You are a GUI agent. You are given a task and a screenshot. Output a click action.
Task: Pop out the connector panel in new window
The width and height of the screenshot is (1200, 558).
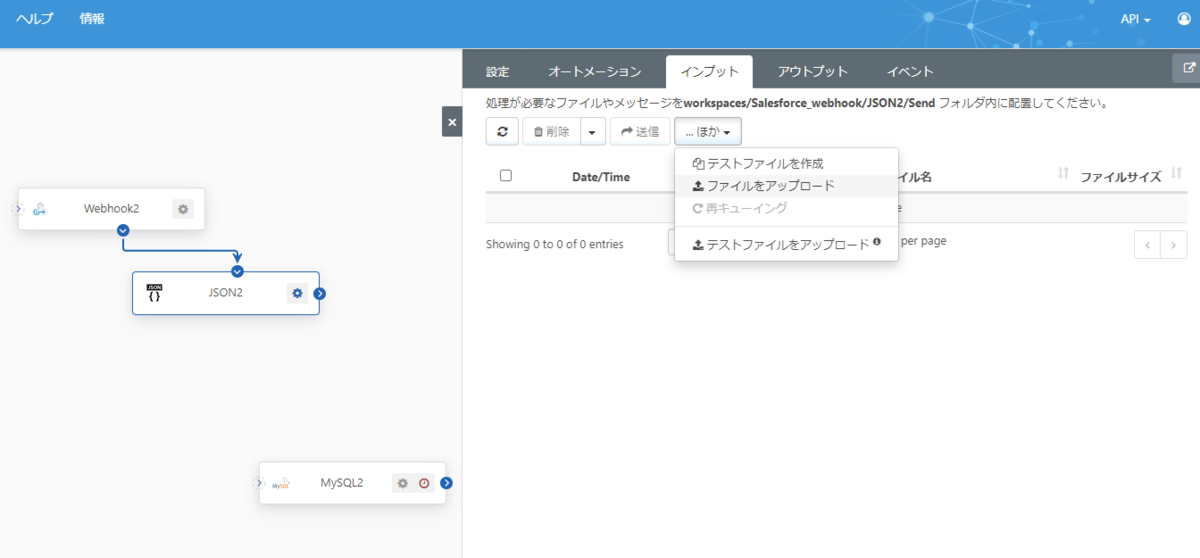pyautogui.click(x=1188, y=68)
